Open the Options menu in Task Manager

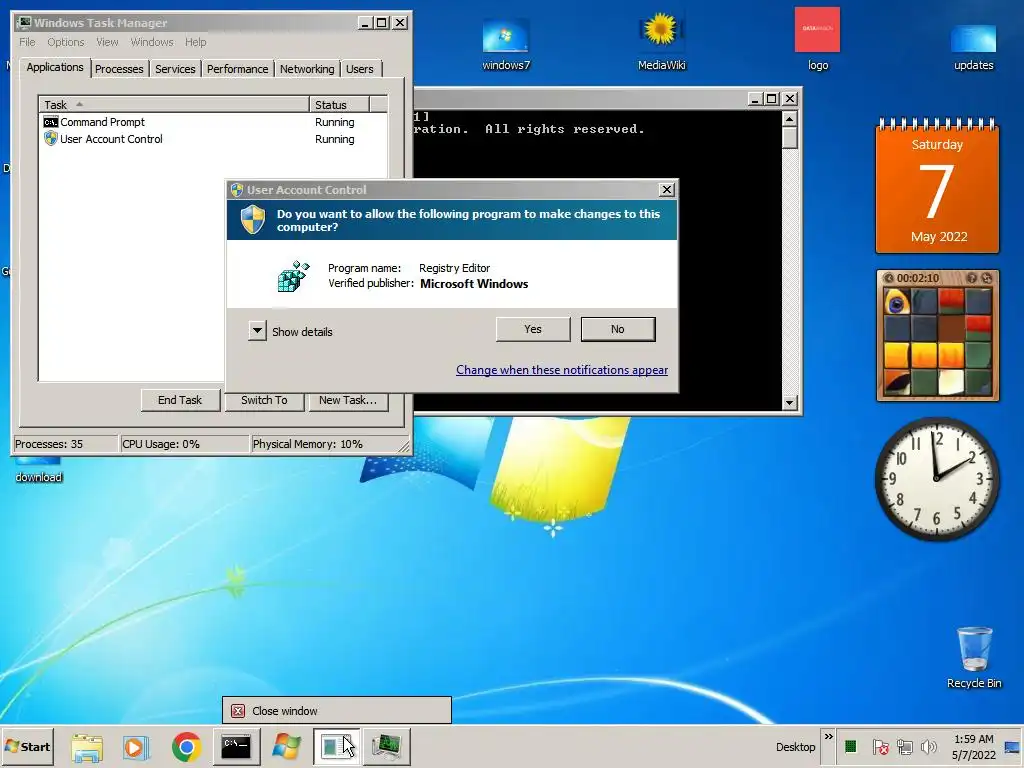coord(65,42)
